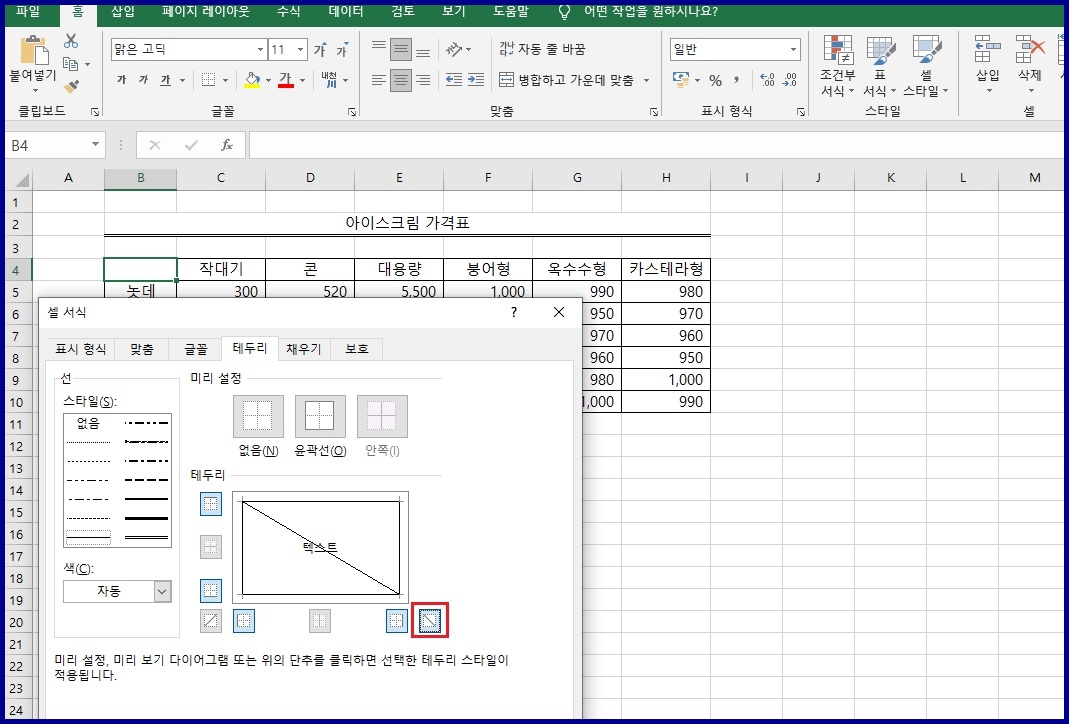1069x724 pixels.
Task: Select the 윤곽선 border preset
Action: pyautogui.click(x=319, y=414)
